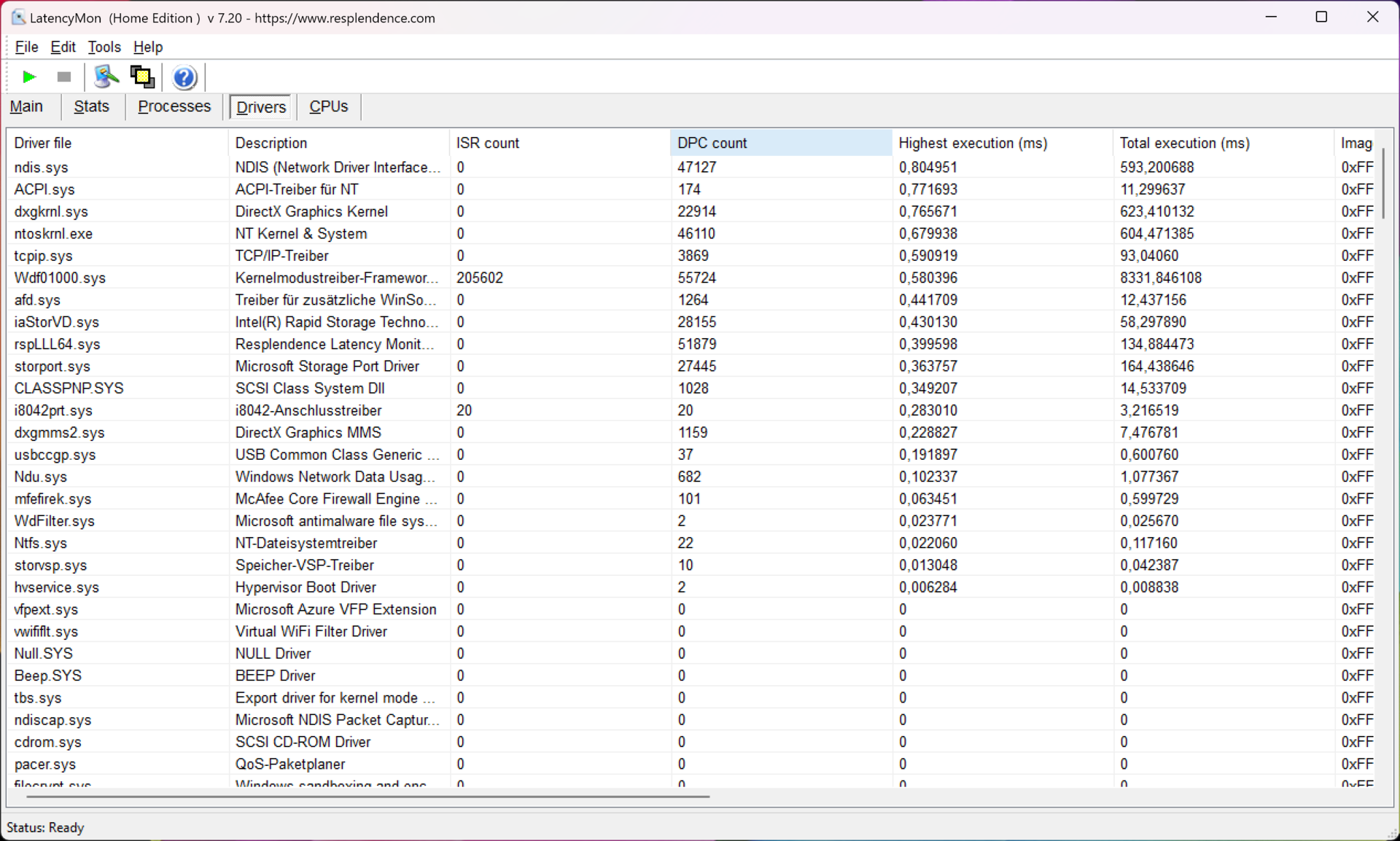Click the vertical scrollbar thumb of the driver list
The height and width of the screenshot is (841, 1400).
pos(1382,182)
